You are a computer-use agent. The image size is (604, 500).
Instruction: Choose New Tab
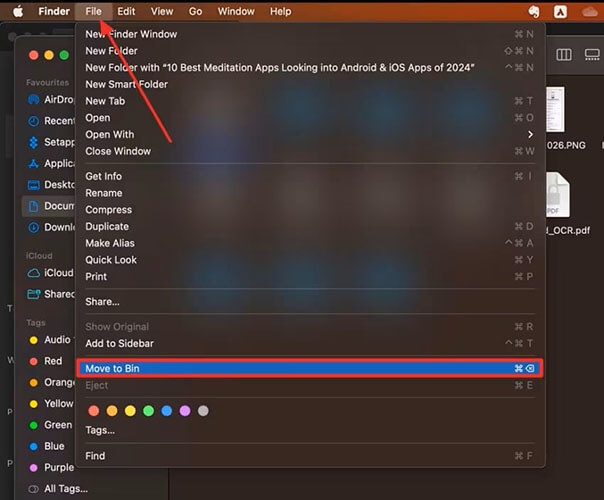(x=310, y=101)
